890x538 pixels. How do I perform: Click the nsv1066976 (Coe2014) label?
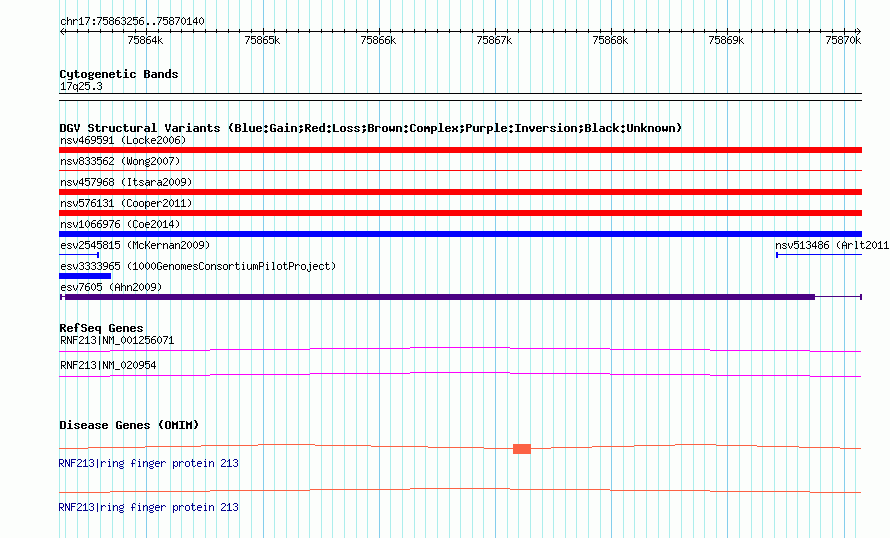point(120,224)
